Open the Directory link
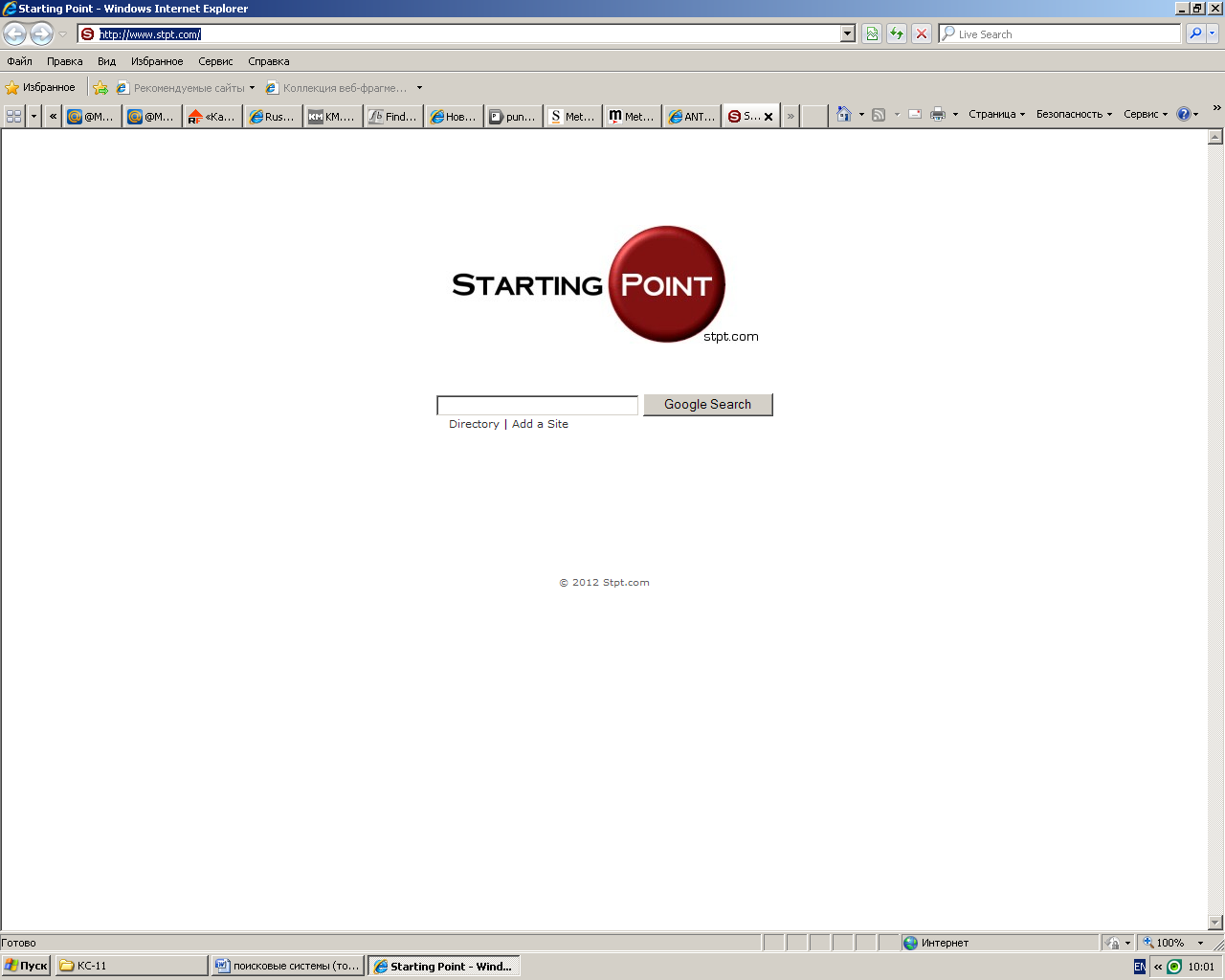The image size is (1225, 980). coord(474,424)
